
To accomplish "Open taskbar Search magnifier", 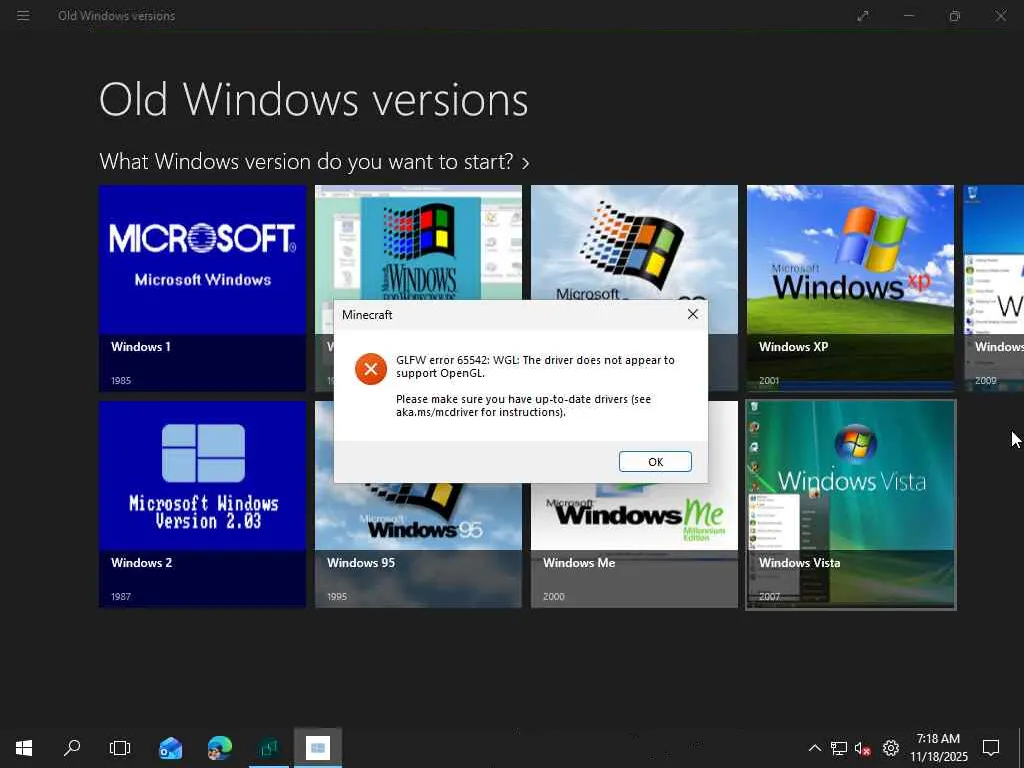I will (72, 748).
